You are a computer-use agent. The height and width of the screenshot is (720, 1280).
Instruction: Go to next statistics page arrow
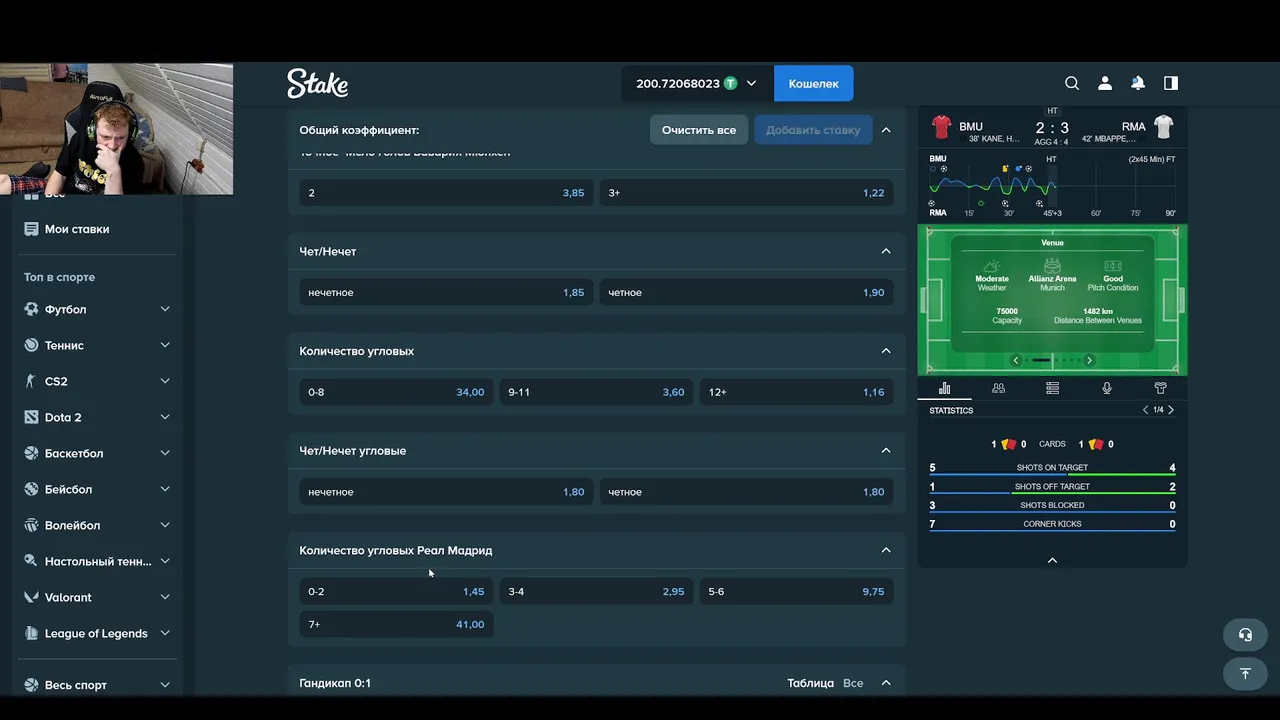pos(1171,410)
